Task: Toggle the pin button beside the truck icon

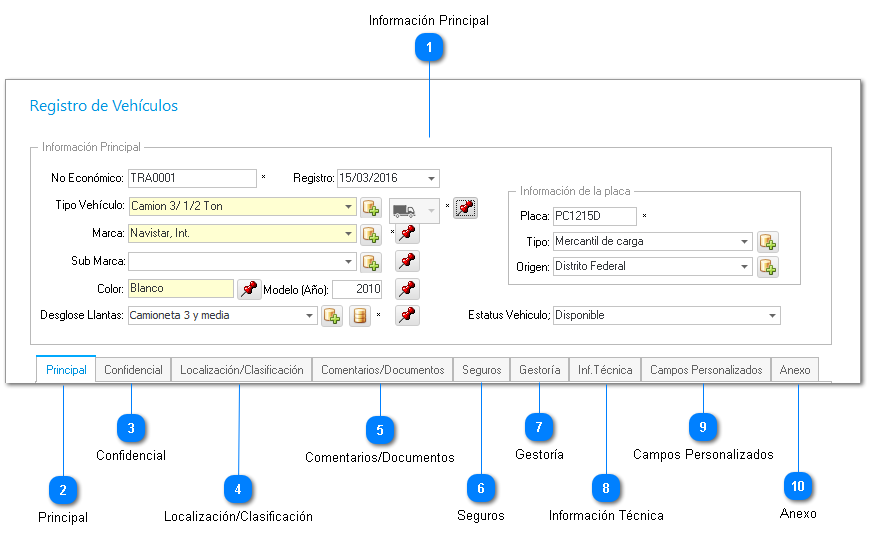Action: [465, 207]
